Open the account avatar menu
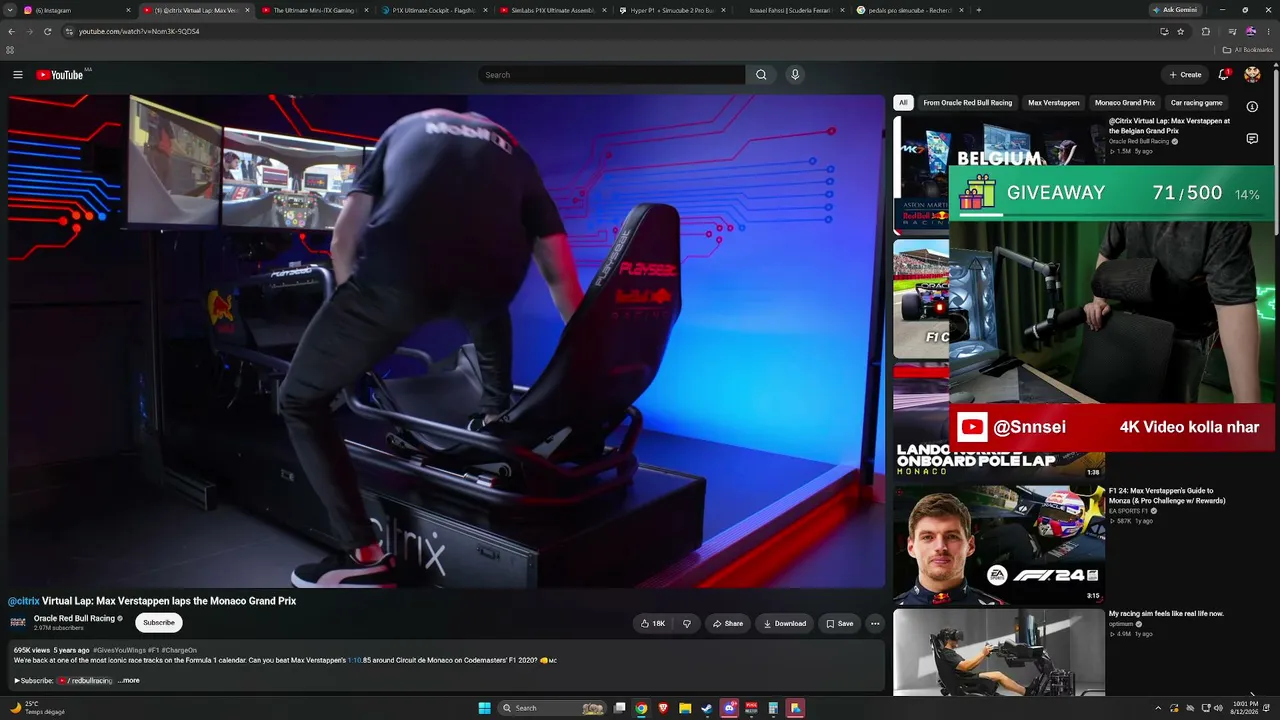Screen dimensions: 1280x720 tap(1252, 75)
